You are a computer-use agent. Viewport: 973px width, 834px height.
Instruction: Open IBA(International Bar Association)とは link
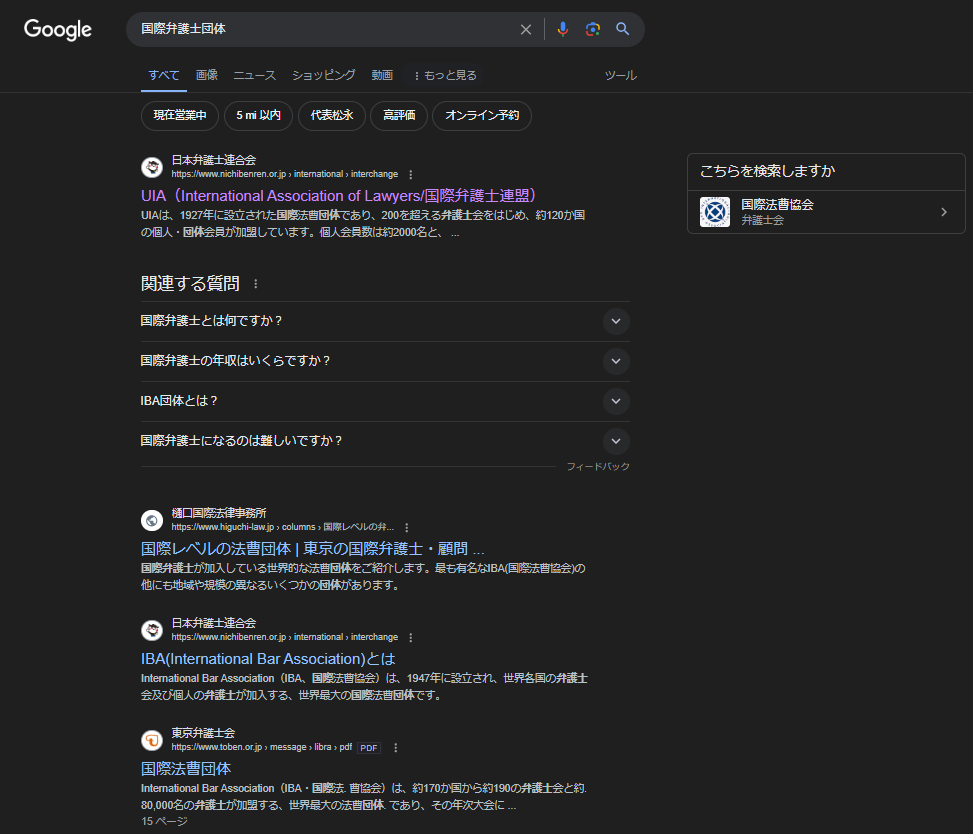(268, 659)
